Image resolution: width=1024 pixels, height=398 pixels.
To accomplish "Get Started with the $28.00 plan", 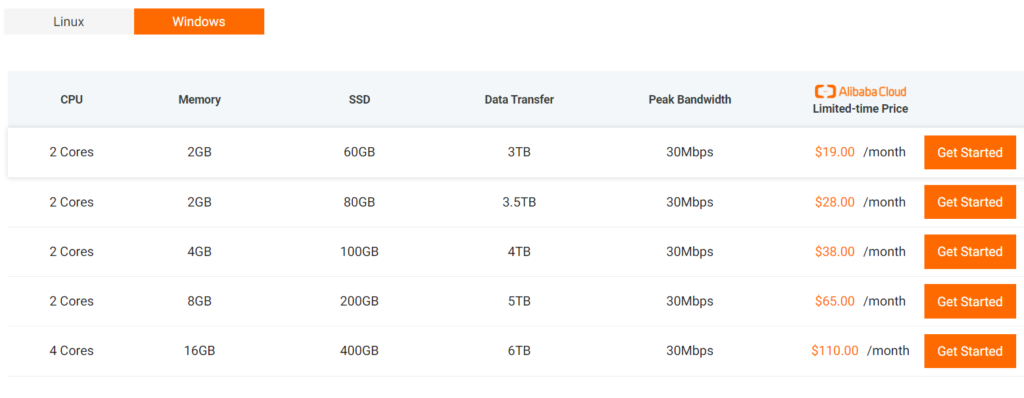I will [x=970, y=202].
